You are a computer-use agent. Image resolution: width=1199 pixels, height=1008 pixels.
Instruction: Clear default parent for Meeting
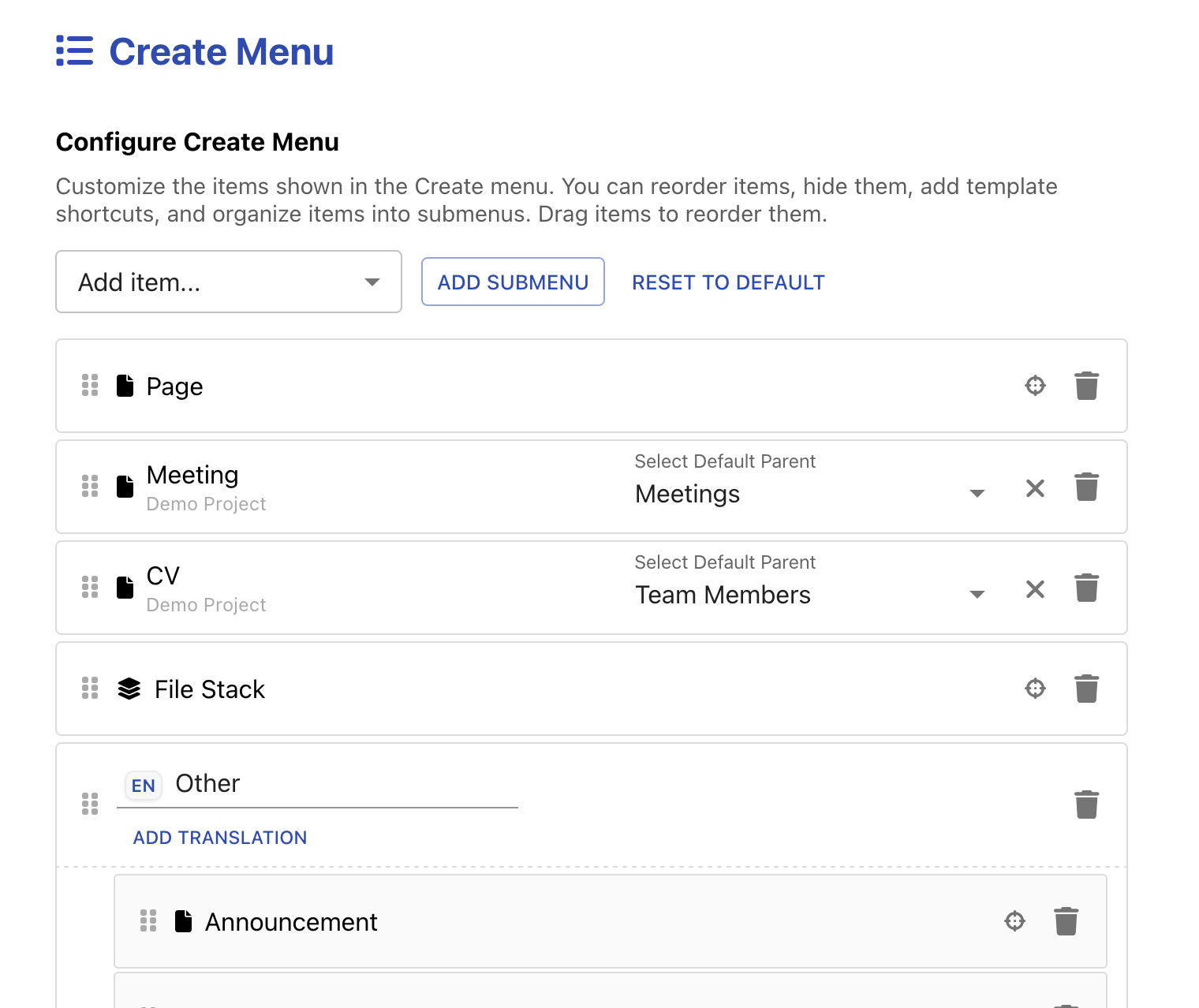pyautogui.click(x=1035, y=488)
